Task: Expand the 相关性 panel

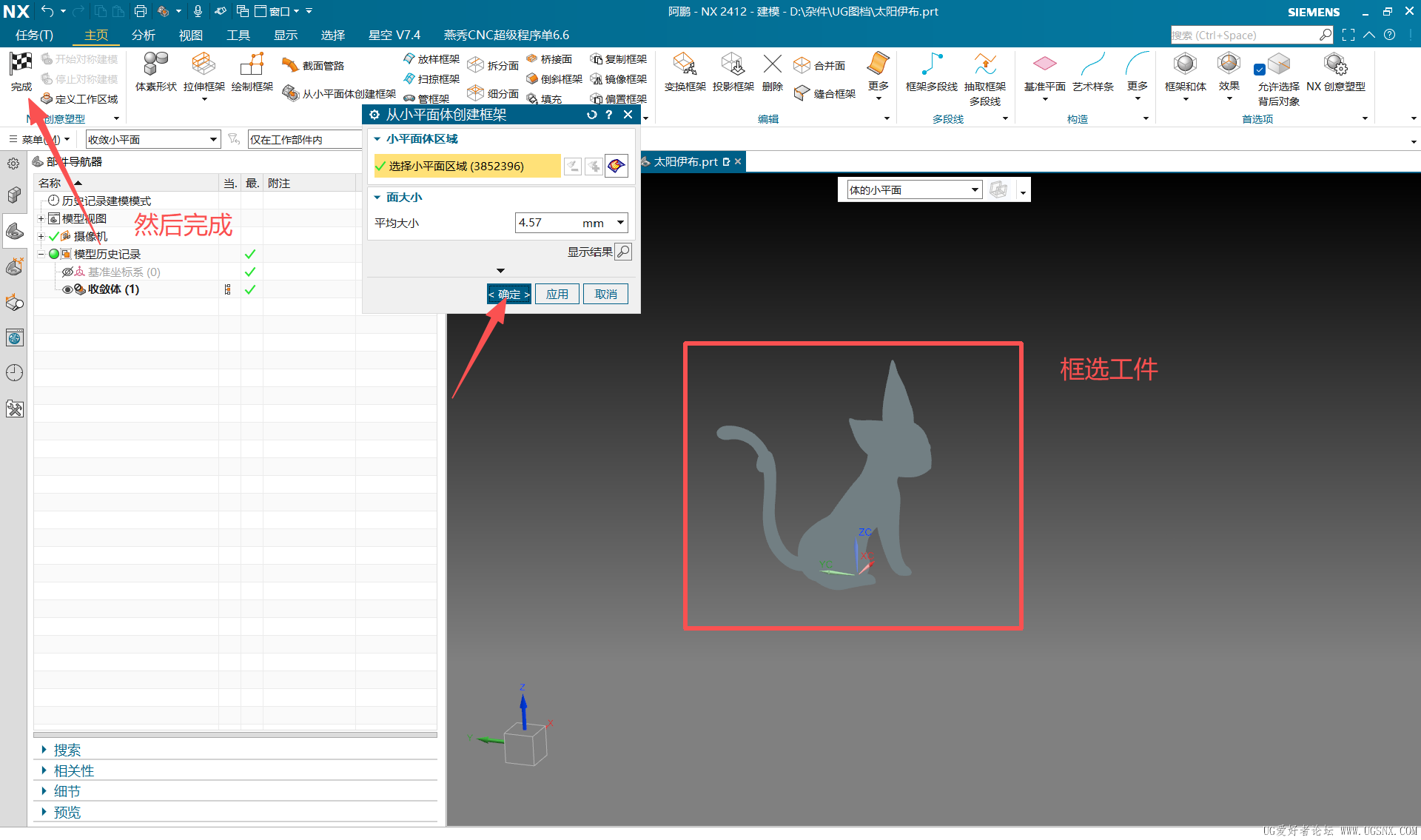Action: (44, 770)
